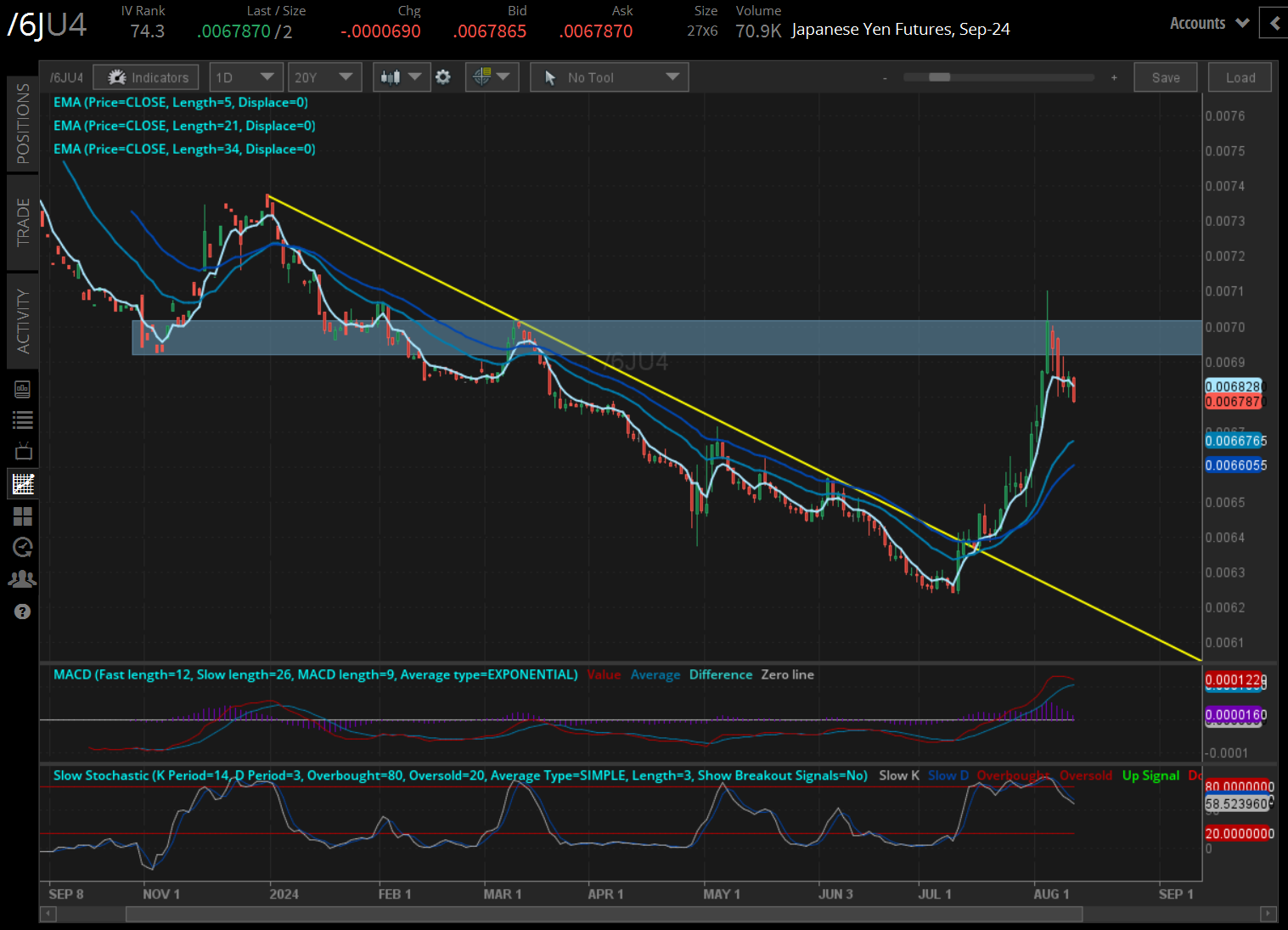Open the chart settings gear

point(443,76)
